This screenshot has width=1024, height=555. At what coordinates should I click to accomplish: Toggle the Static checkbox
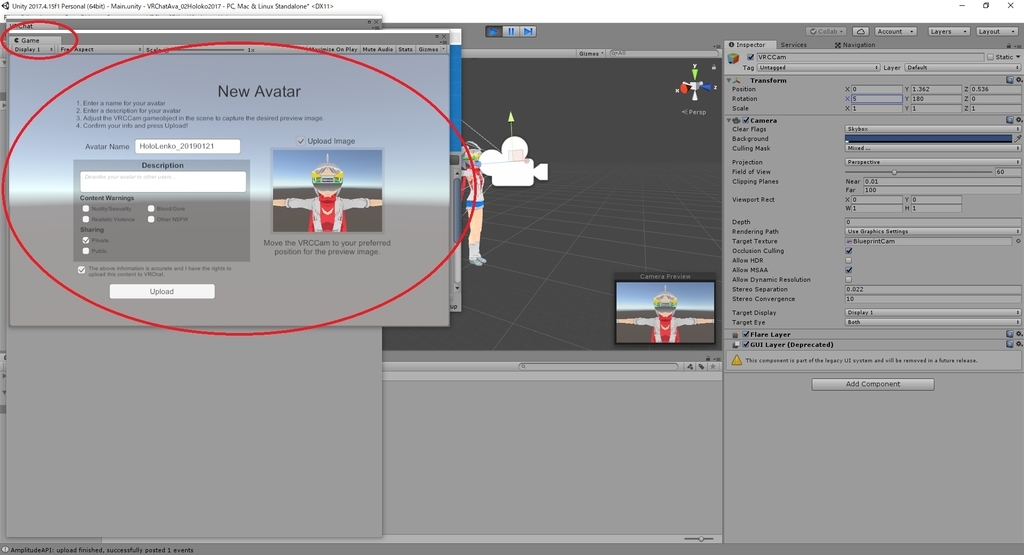[990, 57]
